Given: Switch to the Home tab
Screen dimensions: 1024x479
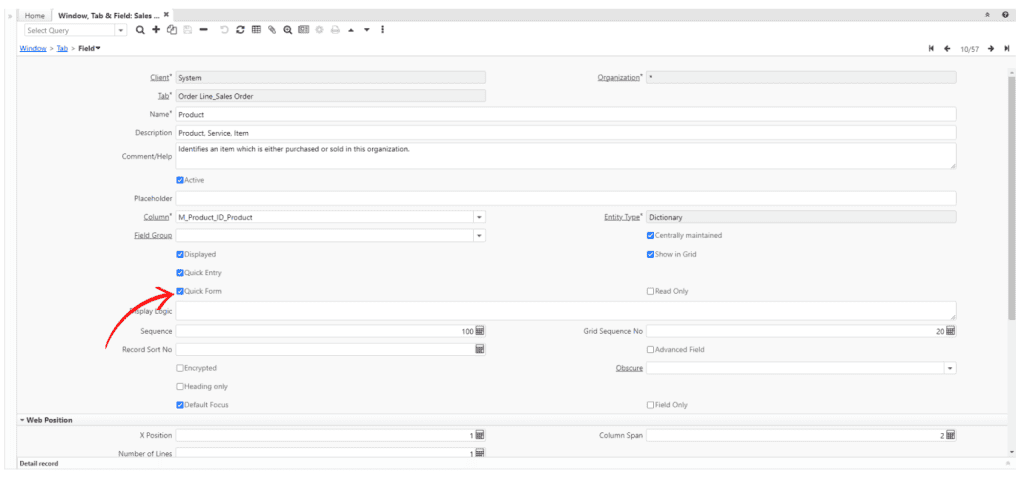Looking at the screenshot, I should tap(35, 15).
